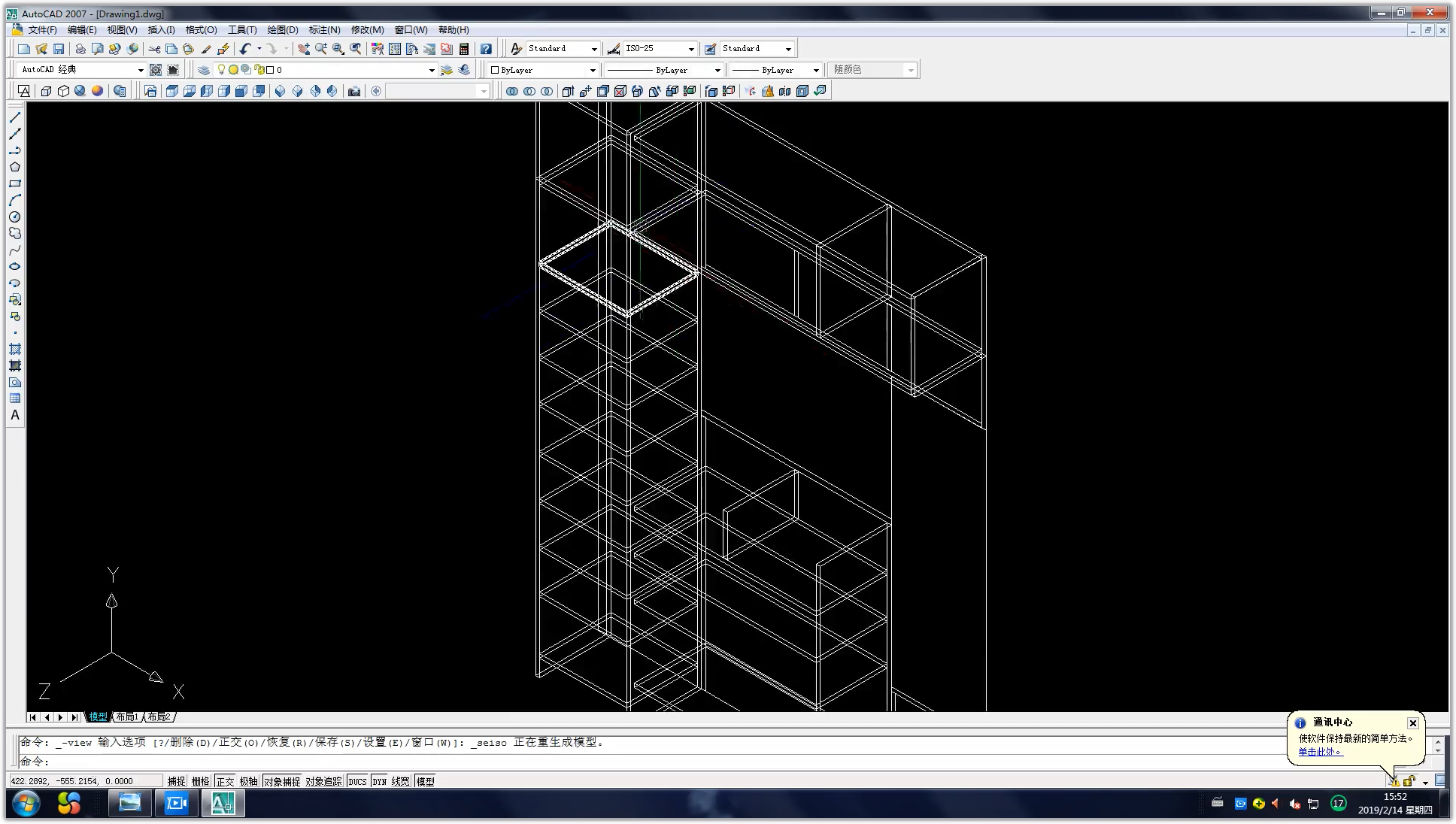1456x824 pixels.
Task: Toggle 对象追踪 object tracking in status bar
Action: tap(323, 782)
